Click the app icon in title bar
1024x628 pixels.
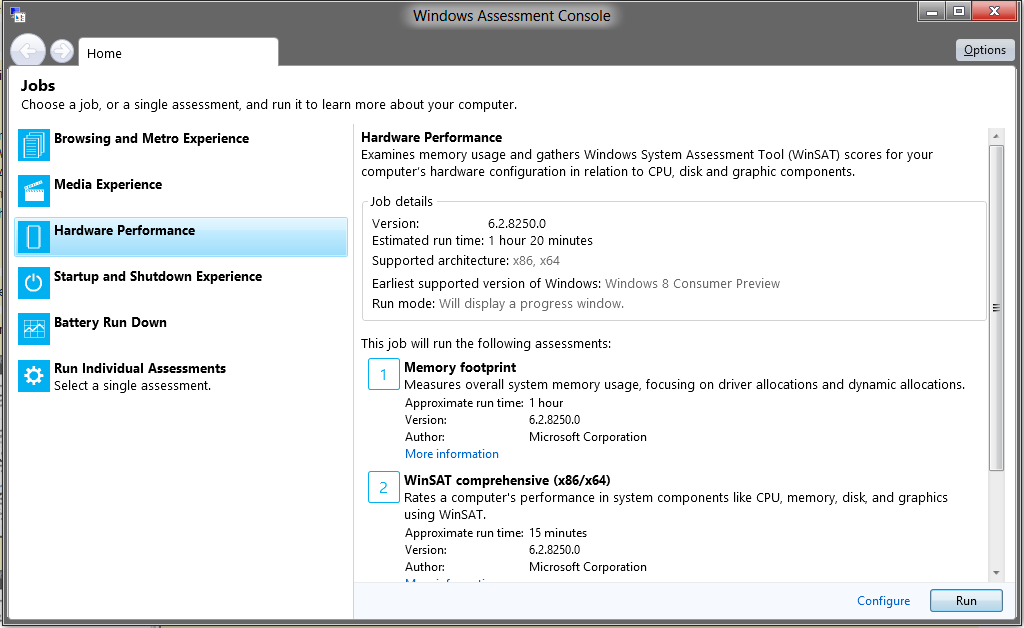(18, 14)
